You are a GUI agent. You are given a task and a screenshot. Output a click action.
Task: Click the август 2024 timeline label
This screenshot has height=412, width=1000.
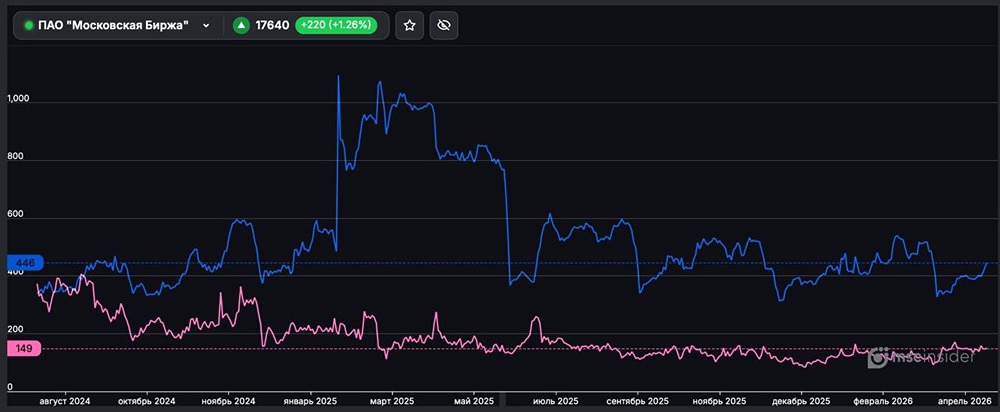(65, 400)
